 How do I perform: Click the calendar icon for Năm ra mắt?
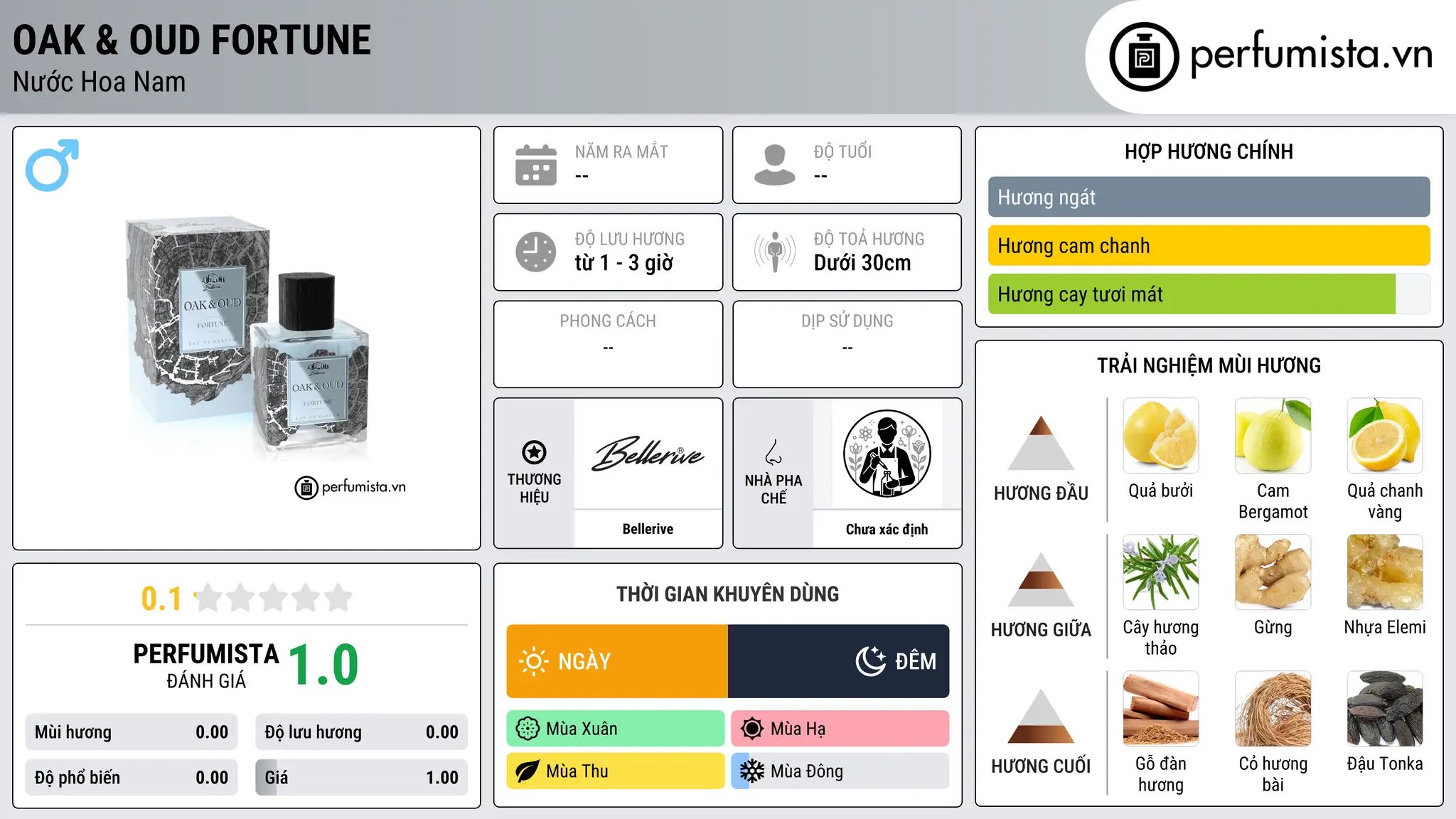[x=536, y=165]
